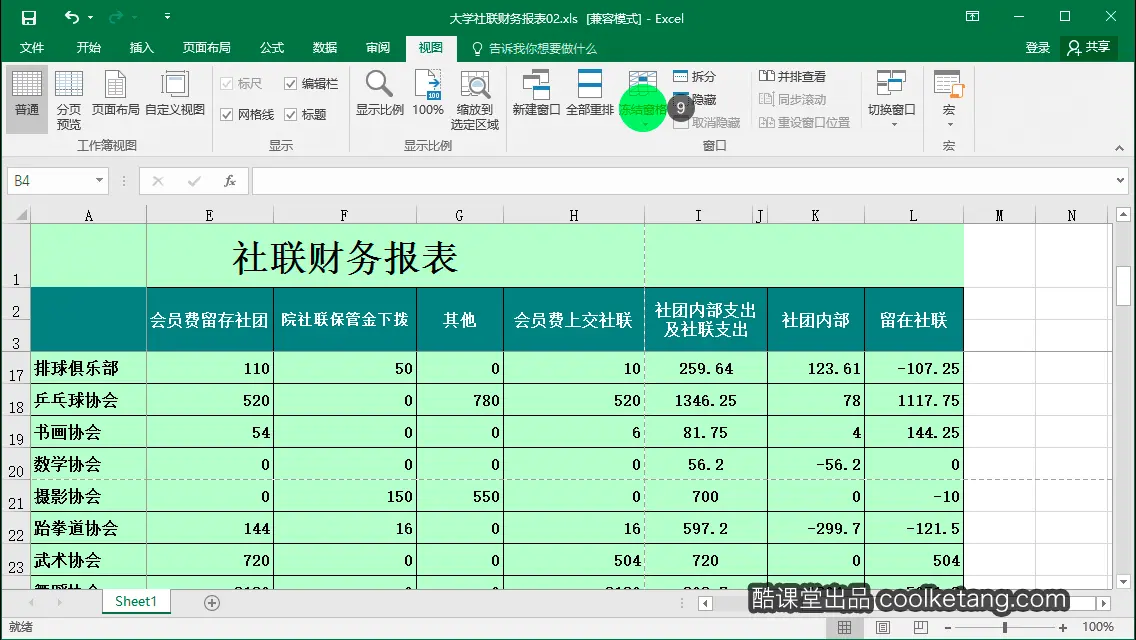Click the Insert Function fx icon
This screenshot has width=1136, height=640.
230,180
